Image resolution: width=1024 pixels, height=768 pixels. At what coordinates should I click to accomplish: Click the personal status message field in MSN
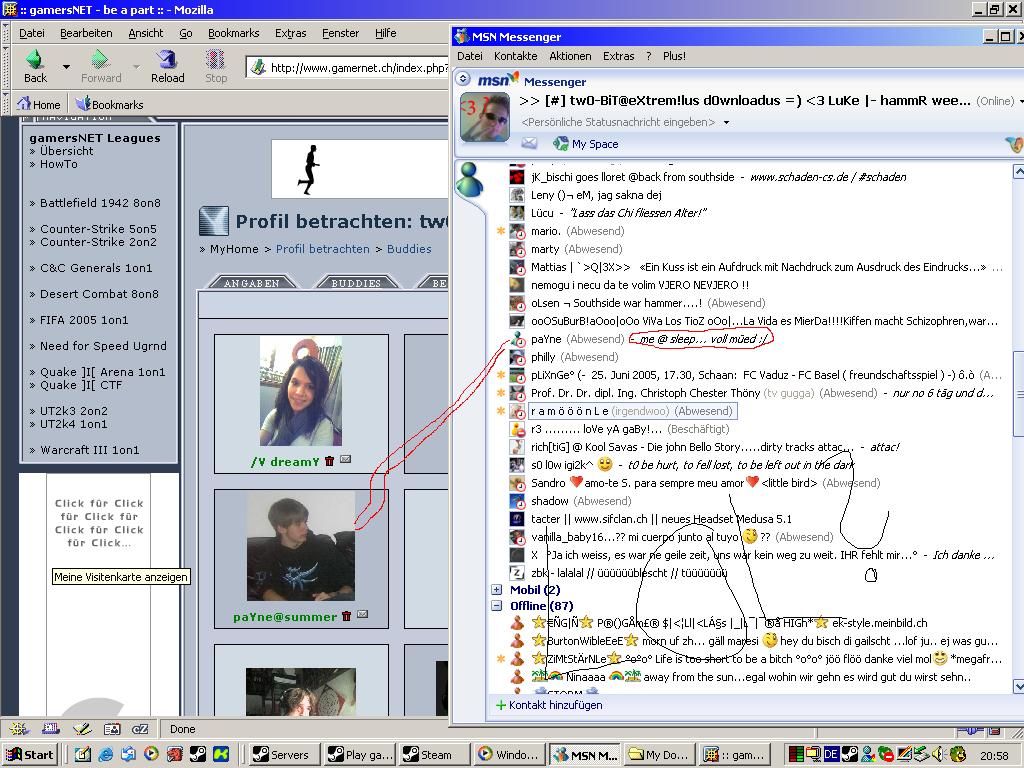[618, 122]
